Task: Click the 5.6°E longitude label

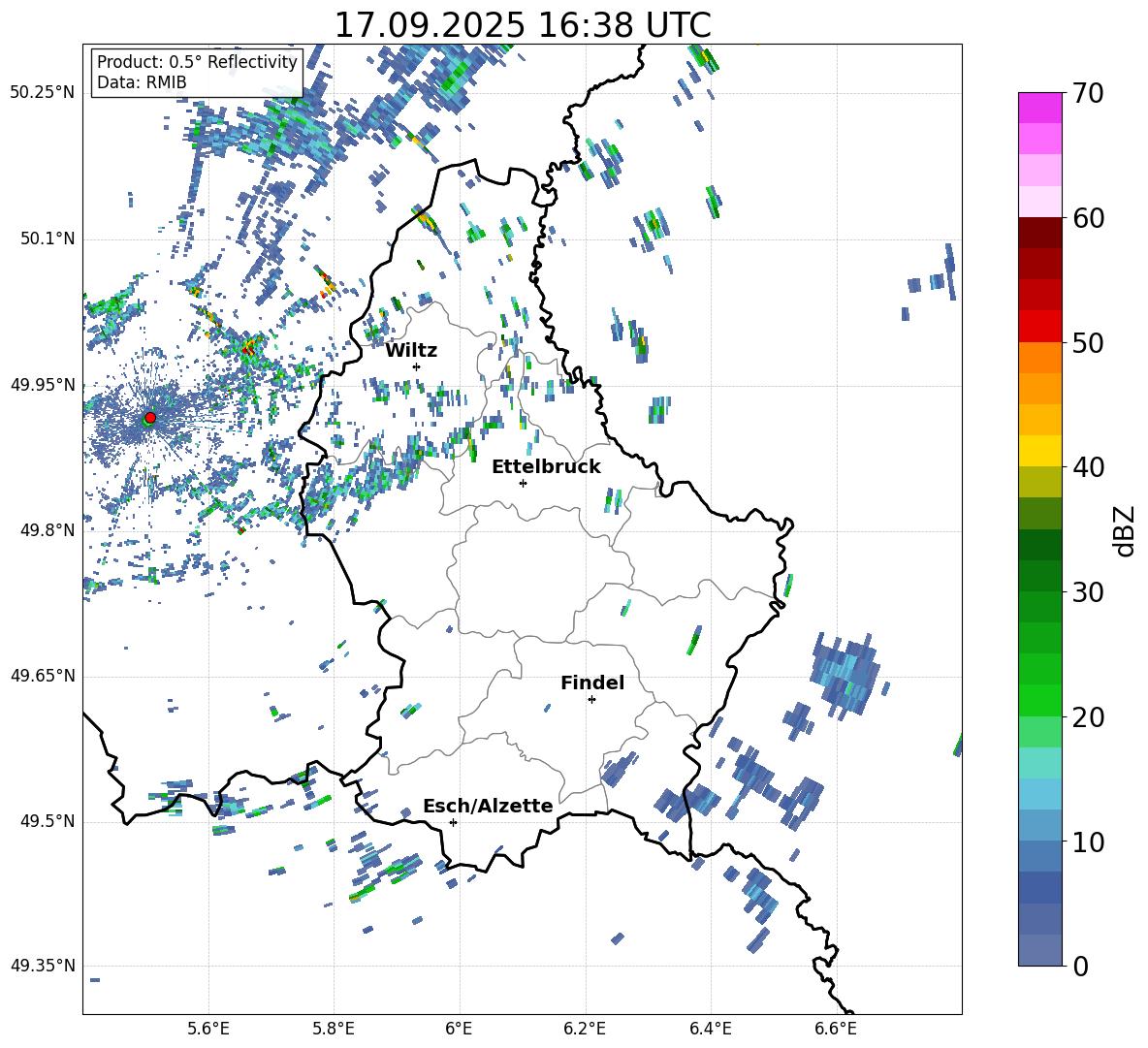Action: pyautogui.click(x=208, y=1029)
